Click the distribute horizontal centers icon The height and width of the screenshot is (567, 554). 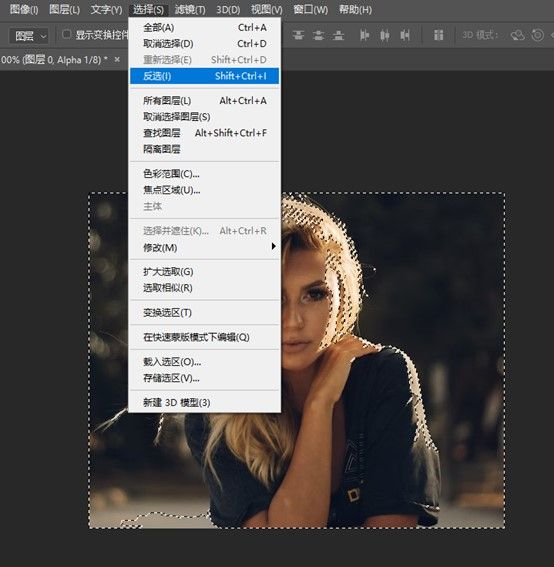[x=385, y=35]
